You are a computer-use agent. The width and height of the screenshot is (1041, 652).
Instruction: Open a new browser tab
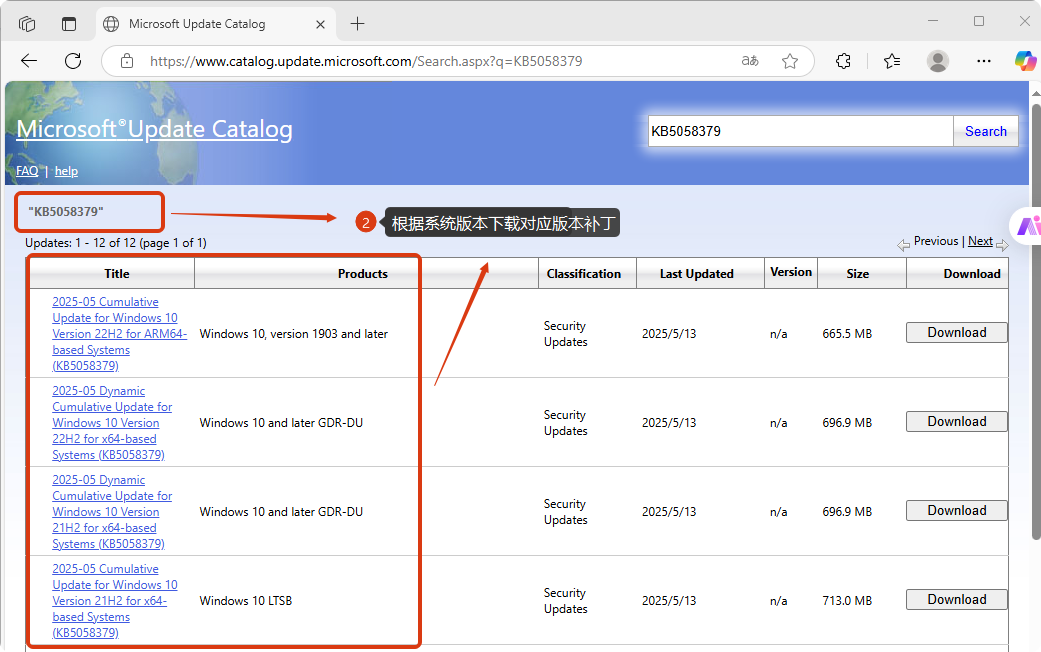357,24
